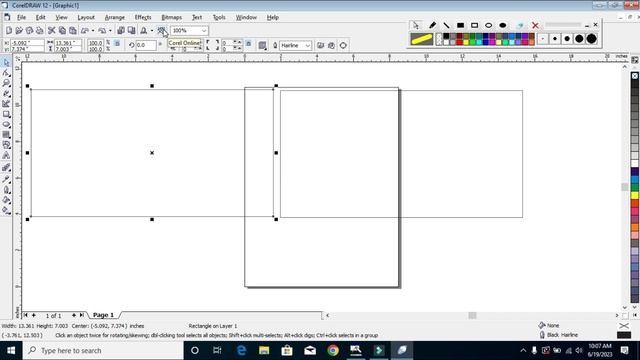Image resolution: width=640 pixels, height=360 pixels.
Task: Click the New document icon
Action: tap(9, 31)
